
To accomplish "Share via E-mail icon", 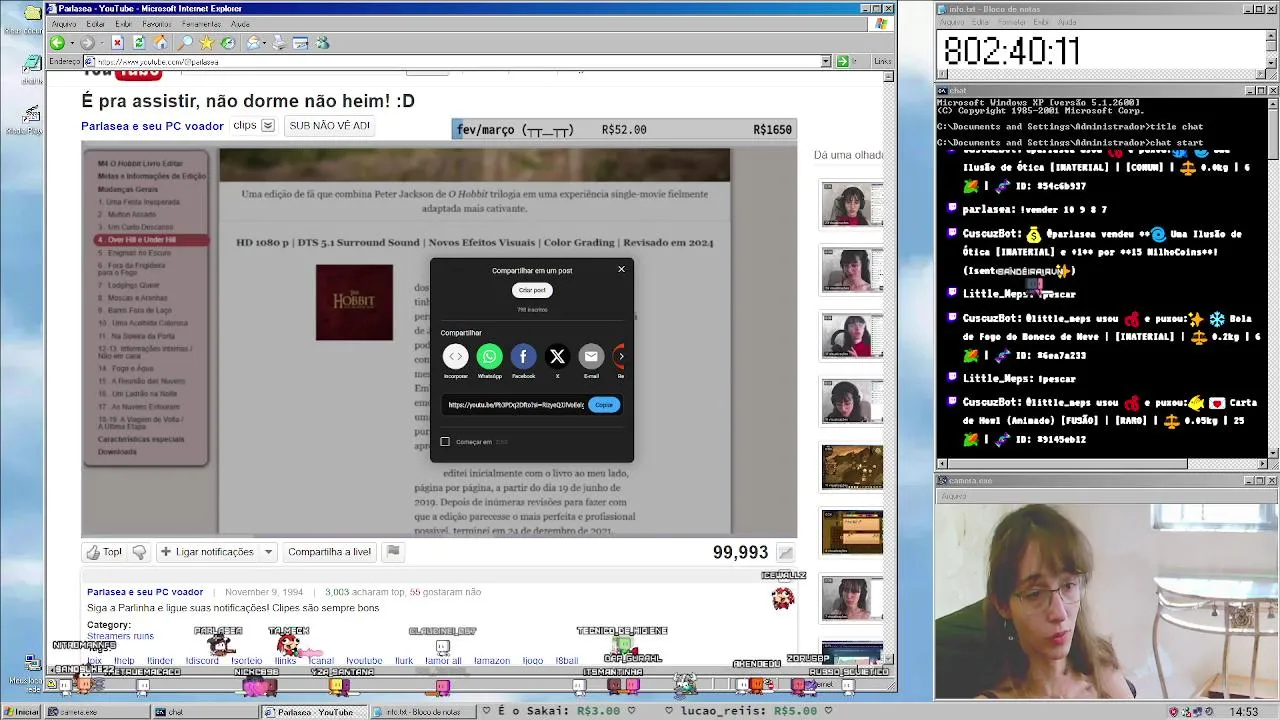I will (x=591, y=356).
